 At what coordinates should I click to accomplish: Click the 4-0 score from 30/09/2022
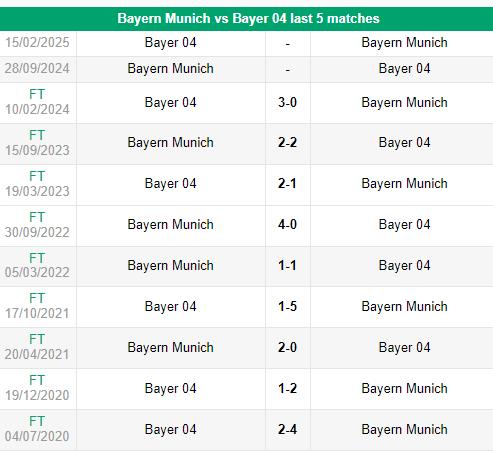pos(287,225)
